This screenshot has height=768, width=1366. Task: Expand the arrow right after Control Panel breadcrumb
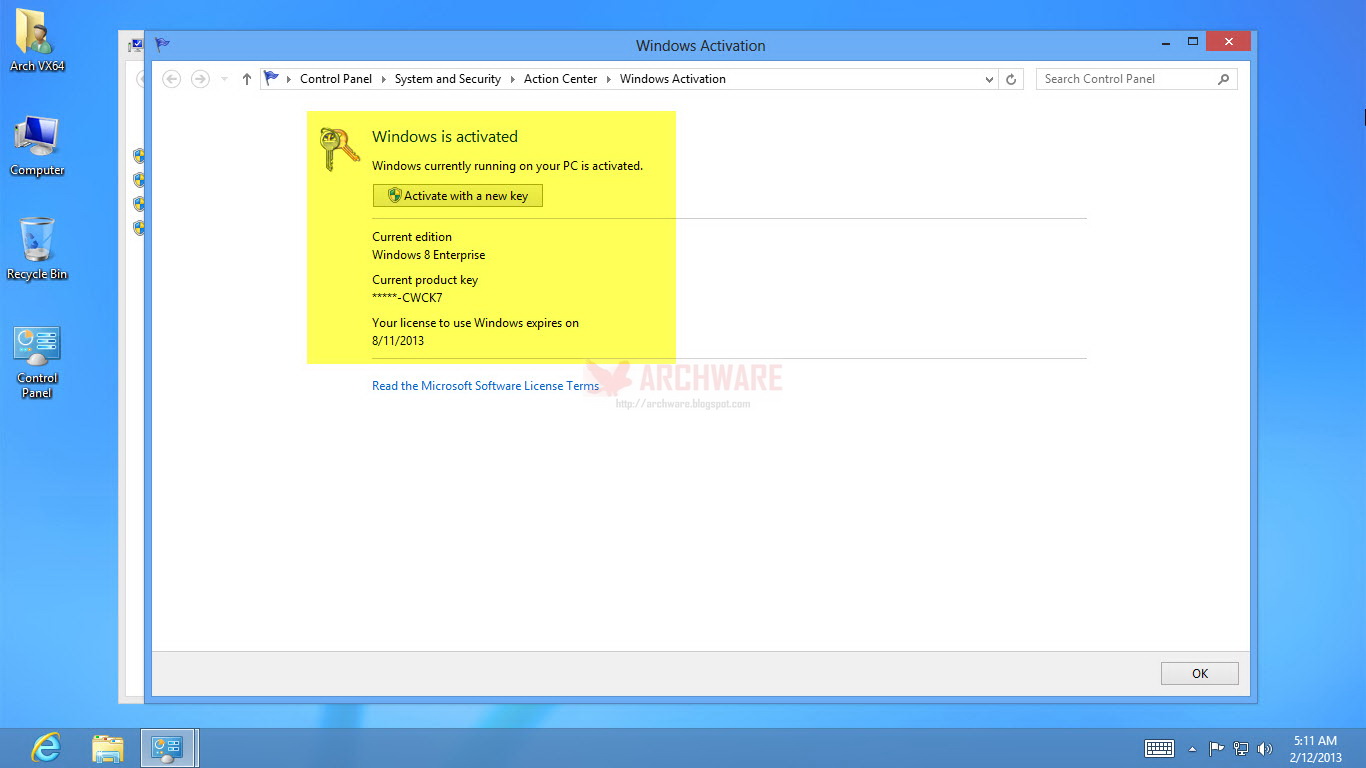pyautogui.click(x=384, y=79)
